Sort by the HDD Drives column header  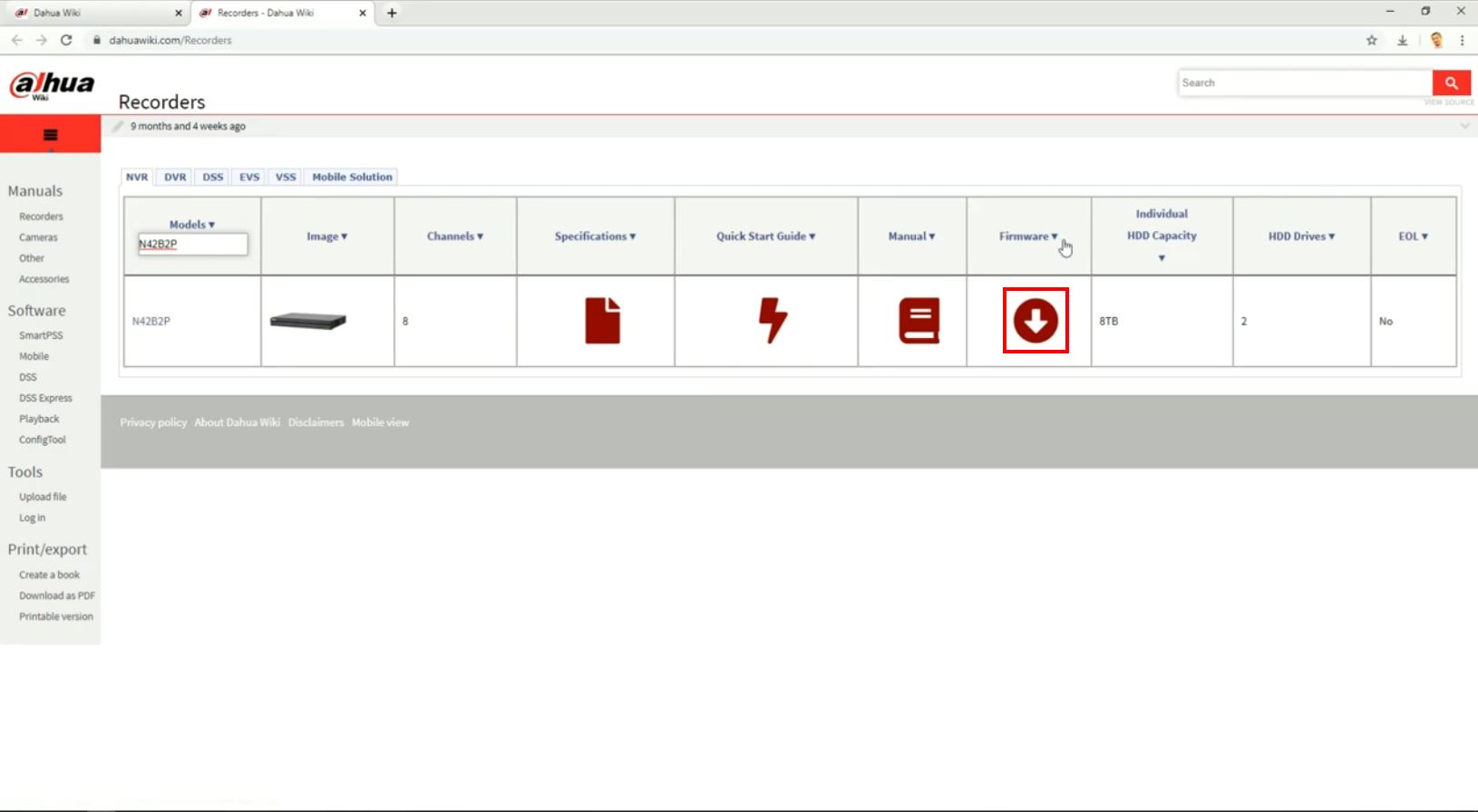[x=1301, y=236]
